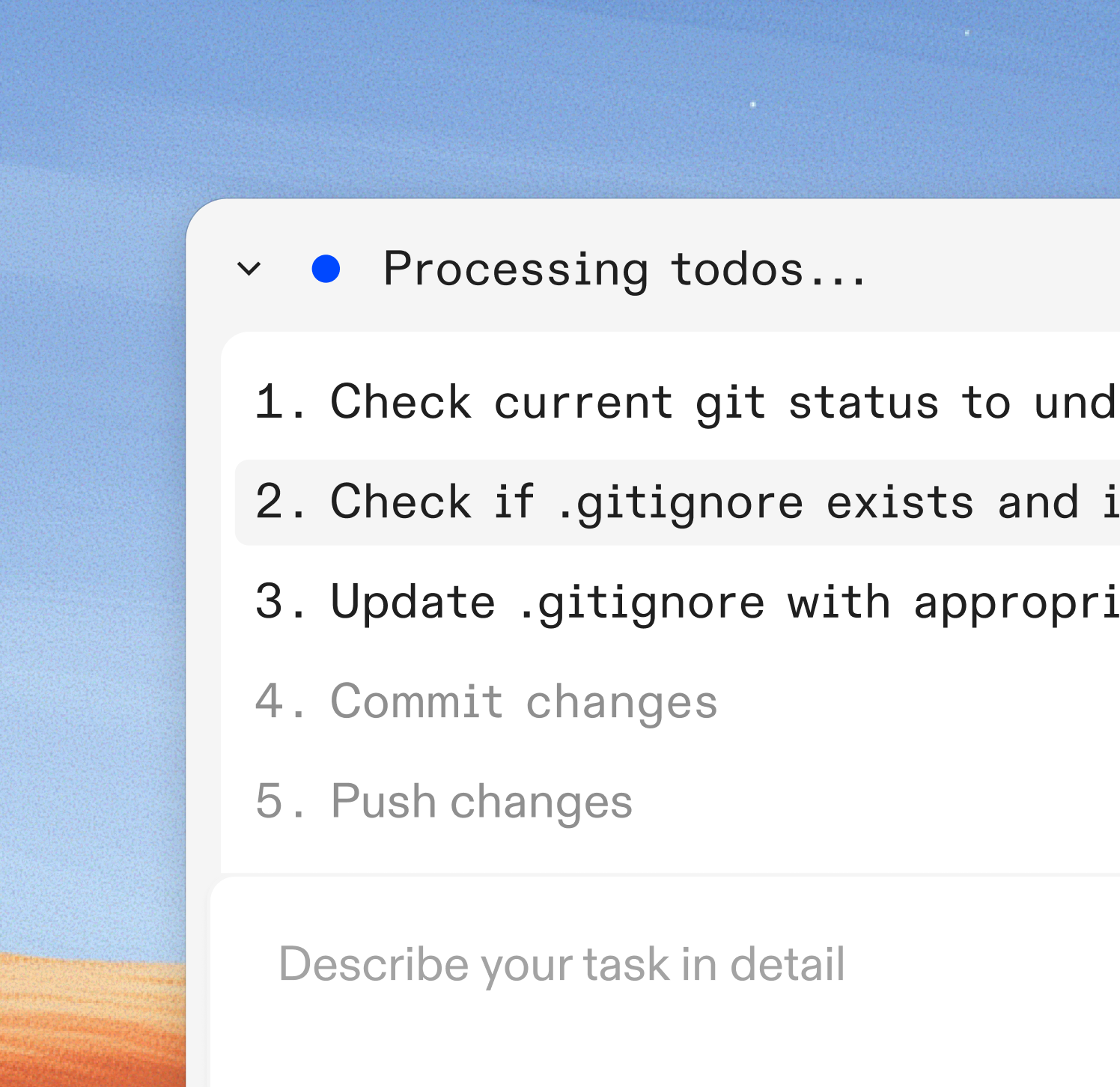The width and height of the screenshot is (1120, 1087).
Task: Focus the "Describe your task in detail" field
Action: pos(561,963)
